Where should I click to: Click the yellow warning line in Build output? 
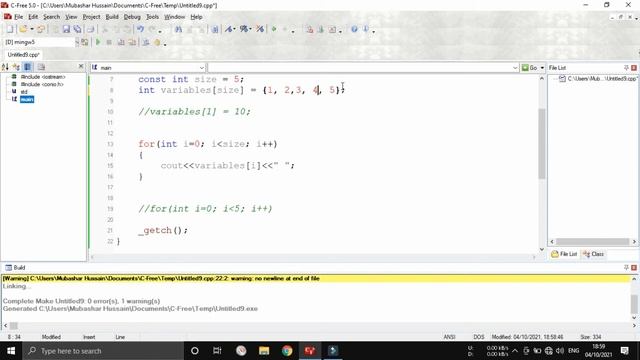tap(316, 278)
